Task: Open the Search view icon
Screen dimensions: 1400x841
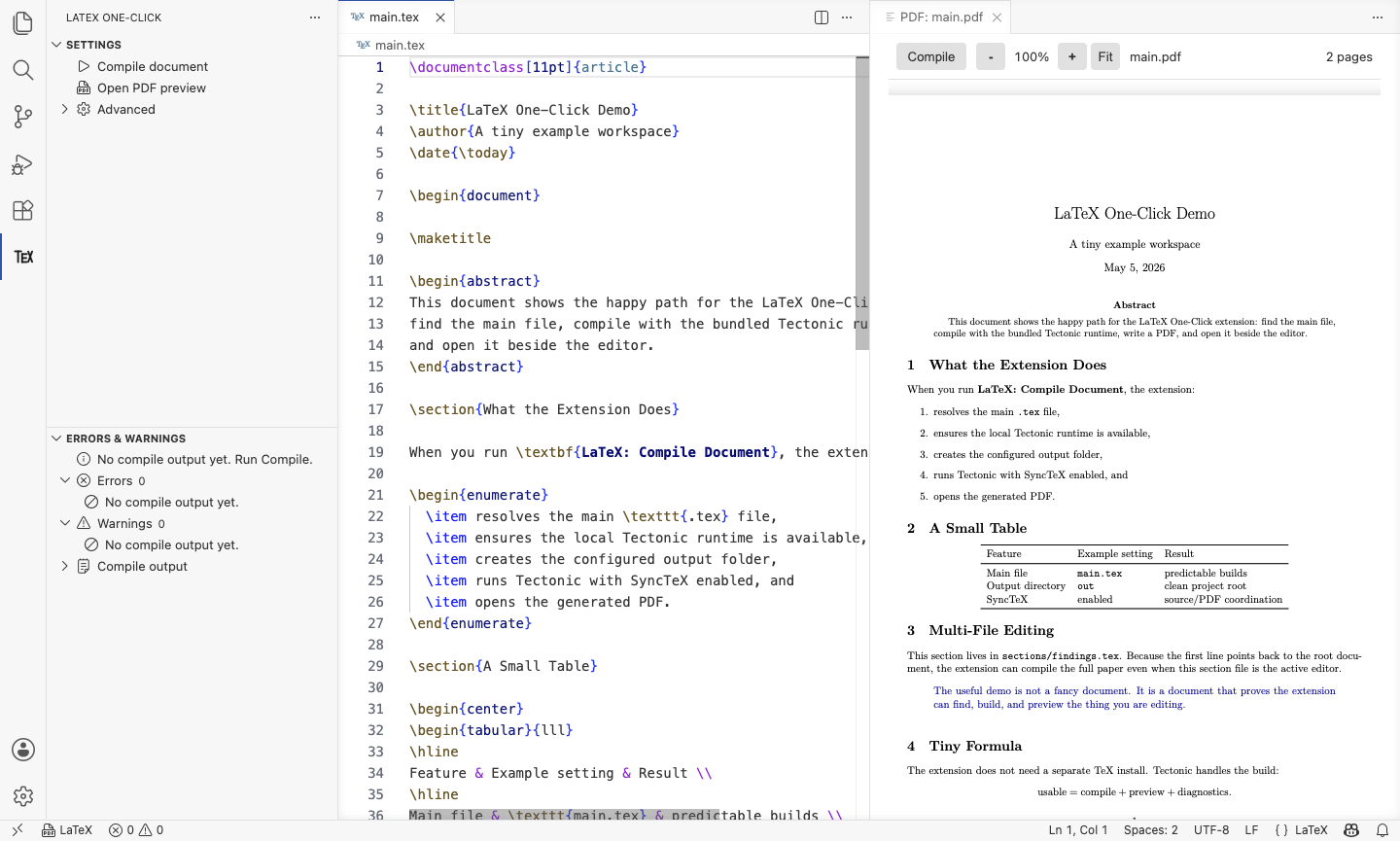Action: tap(23, 70)
